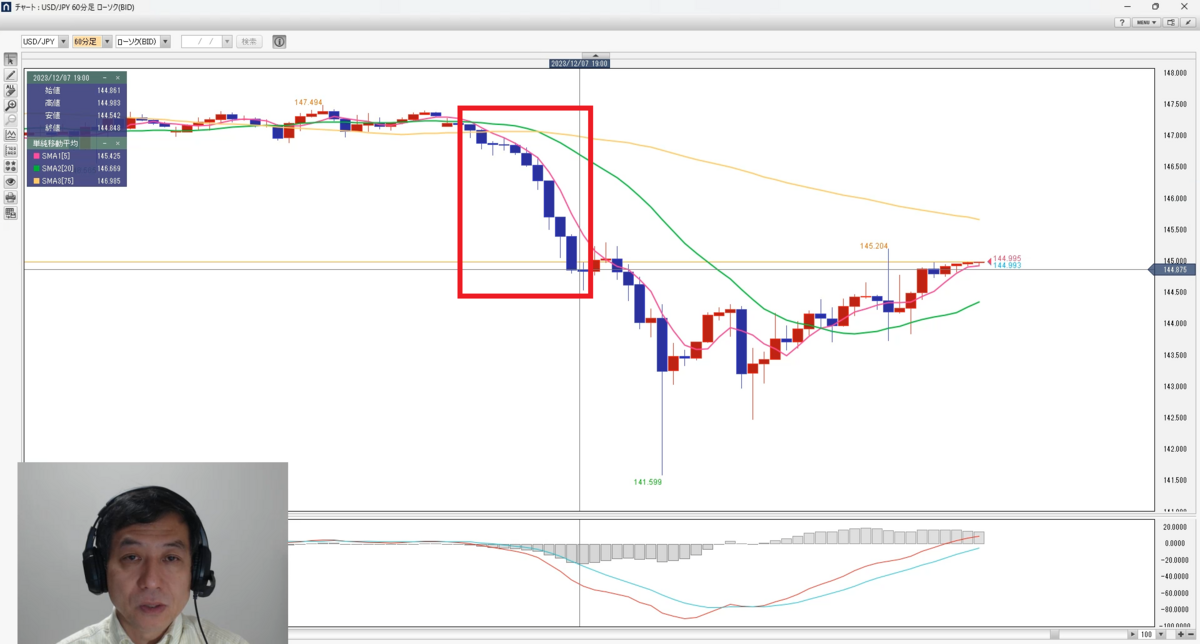This screenshot has width=1200, height=644.
Task: Click the 終値 144.848 row
Action: pos(76,128)
